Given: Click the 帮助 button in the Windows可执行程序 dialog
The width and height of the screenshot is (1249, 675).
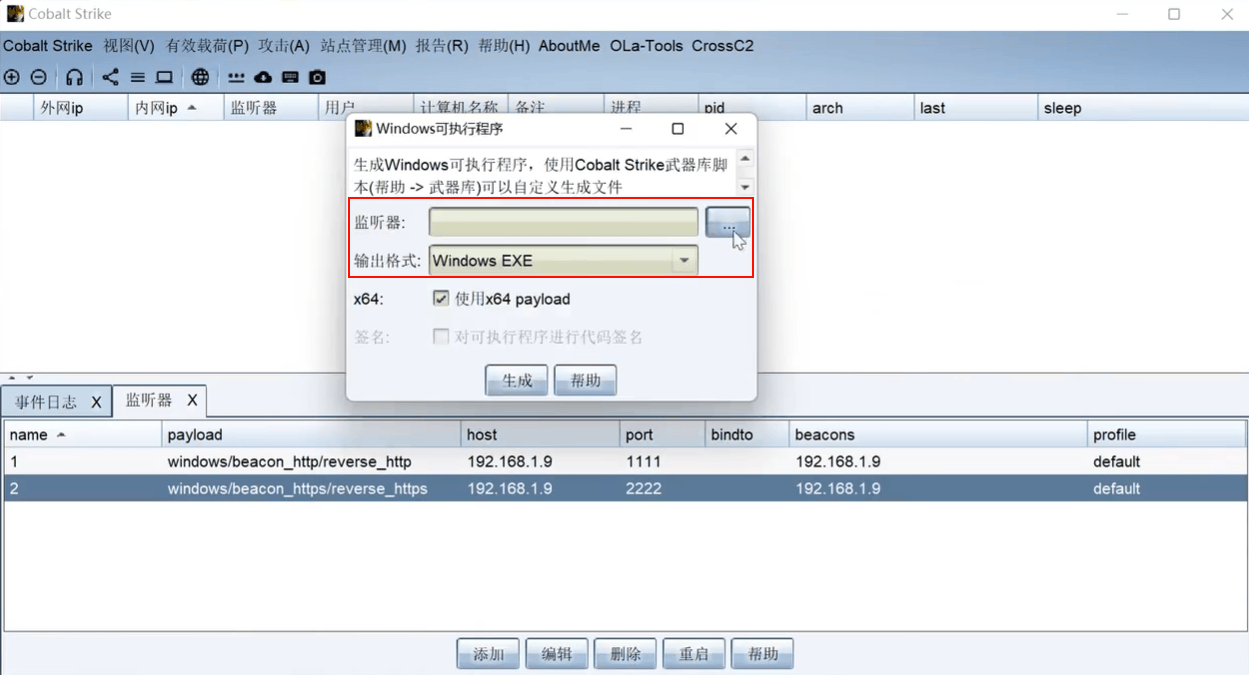Looking at the screenshot, I should click(x=585, y=380).
